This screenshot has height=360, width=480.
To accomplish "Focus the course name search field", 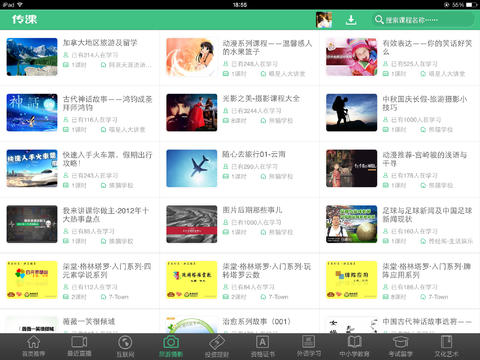I will tap(423, 20).
